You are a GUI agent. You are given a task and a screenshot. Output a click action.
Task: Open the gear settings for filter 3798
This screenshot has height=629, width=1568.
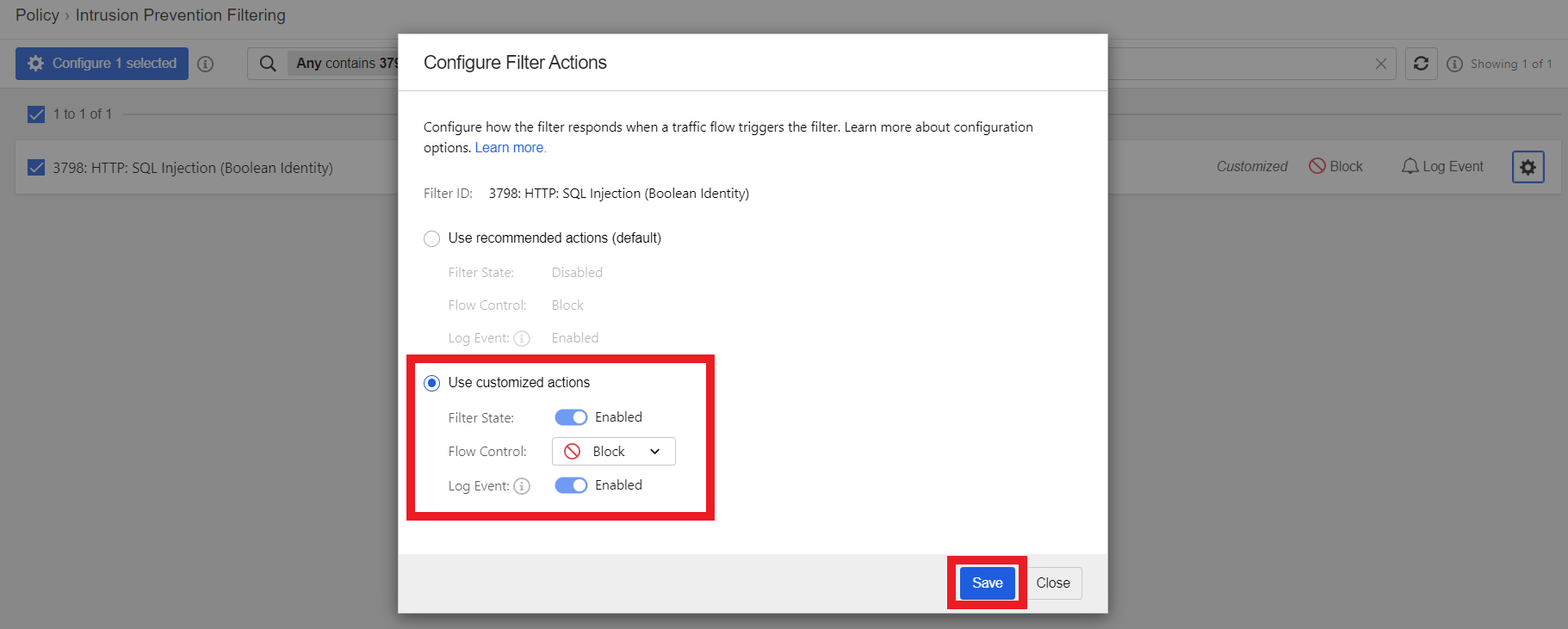pos(1528,167)
